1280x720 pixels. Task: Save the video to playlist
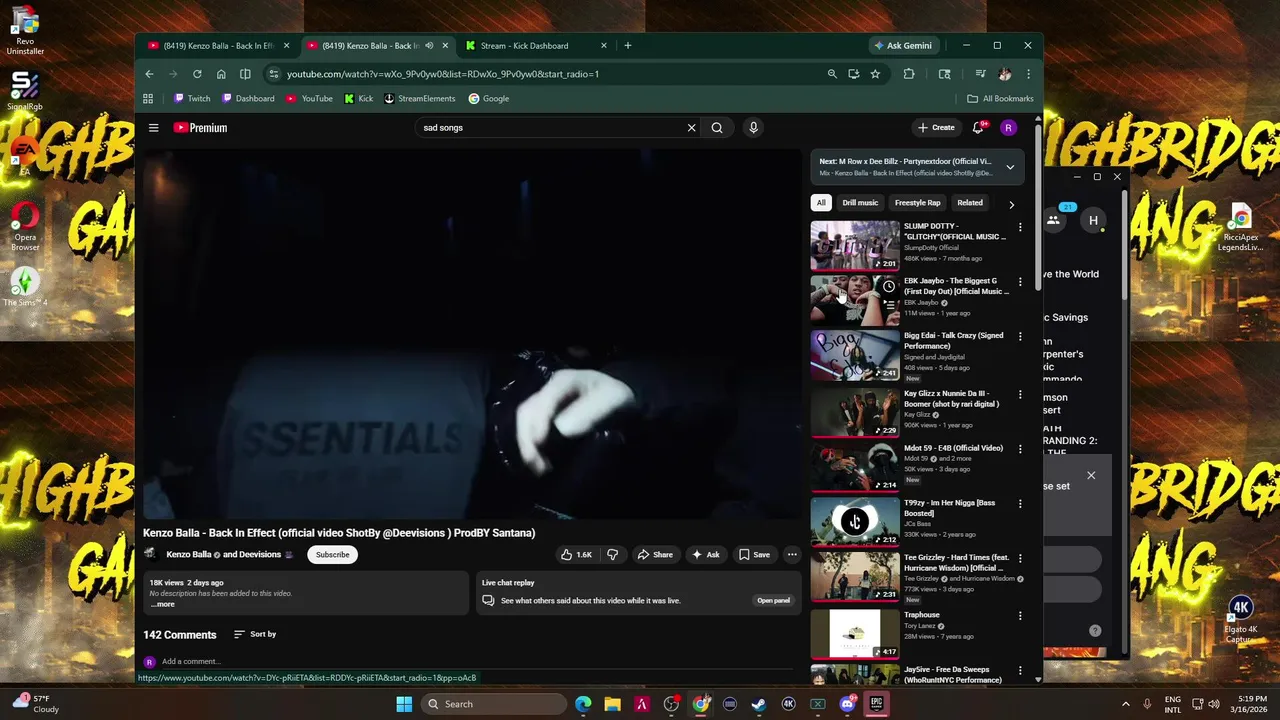coord(754,555)
